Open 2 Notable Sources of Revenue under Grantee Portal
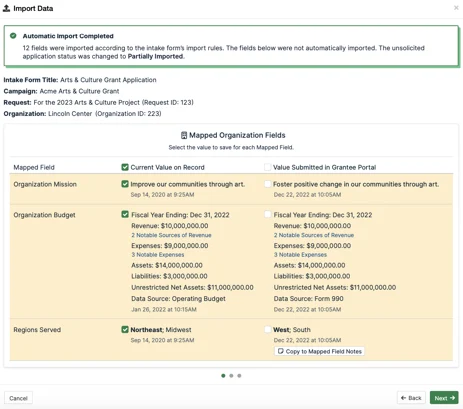Image resolution: width=463 pixels, height=409 pixels. pos(314,235)
